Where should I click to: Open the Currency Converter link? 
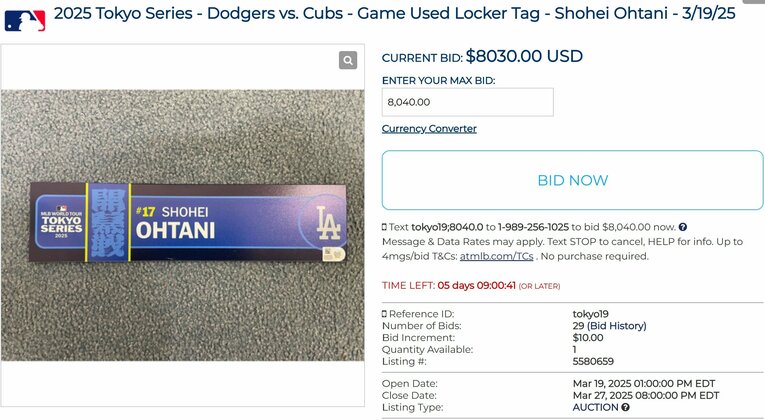coord(429,129)
